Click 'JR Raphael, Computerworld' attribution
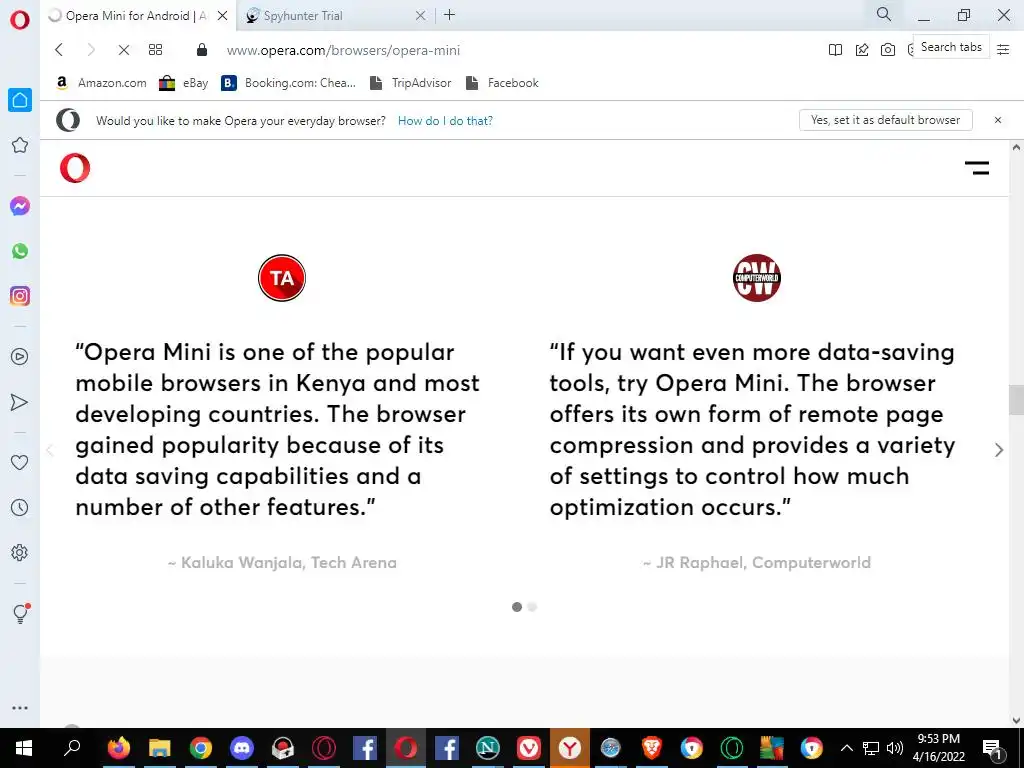Image resolution: width=1024 pixels, height=768 pixels. click(757, 563)
